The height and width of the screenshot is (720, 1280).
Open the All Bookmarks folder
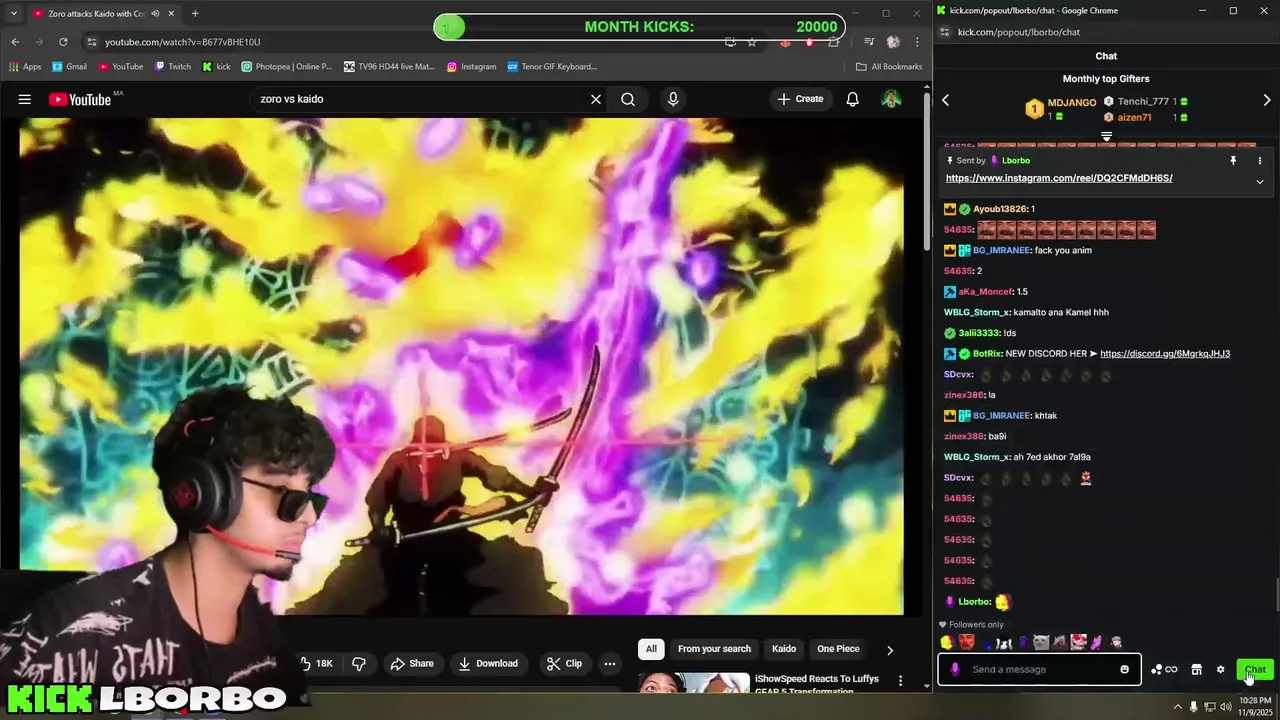click(x=889, y=67)
